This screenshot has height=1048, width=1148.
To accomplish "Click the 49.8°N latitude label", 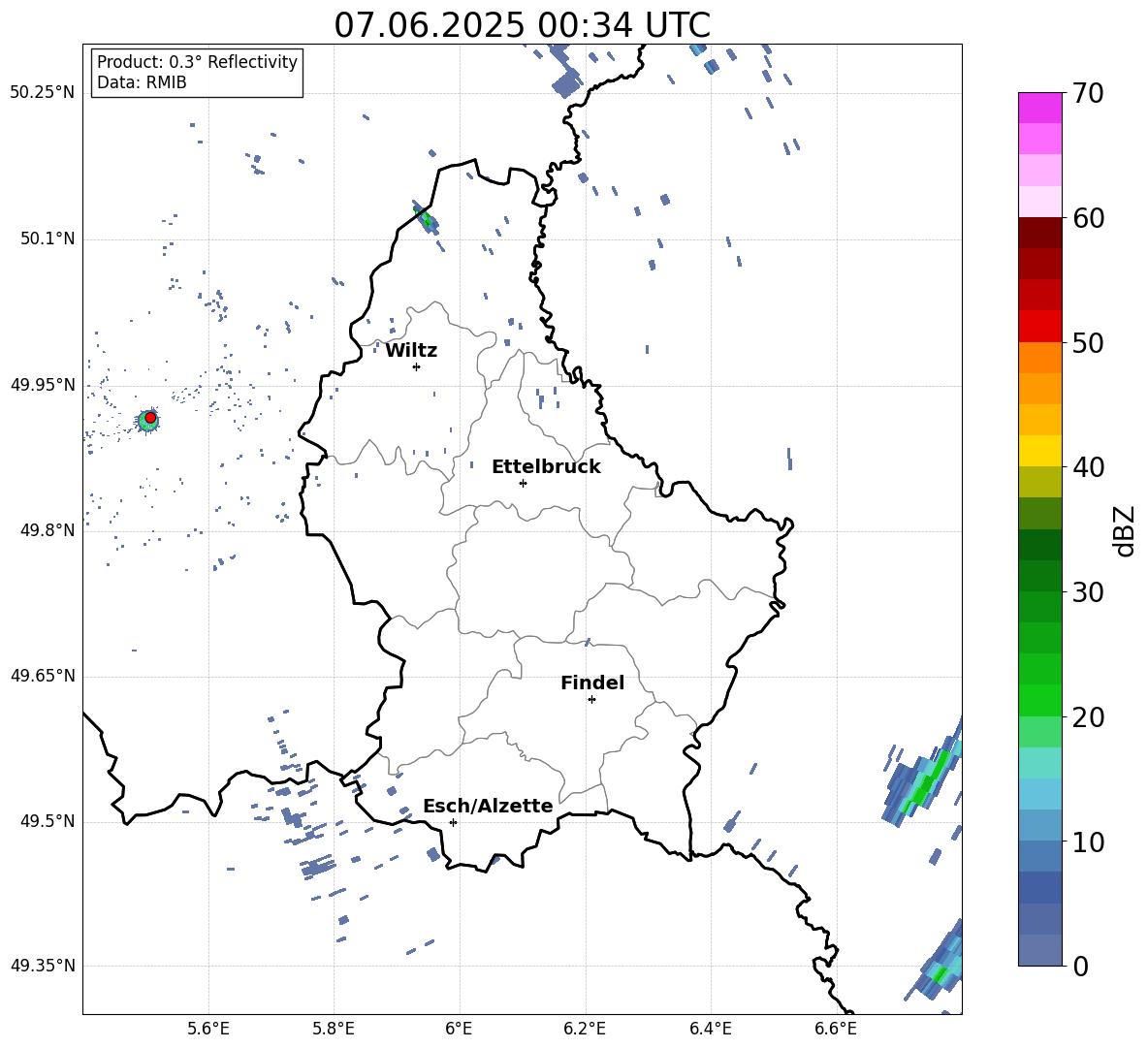I will 47,530.
